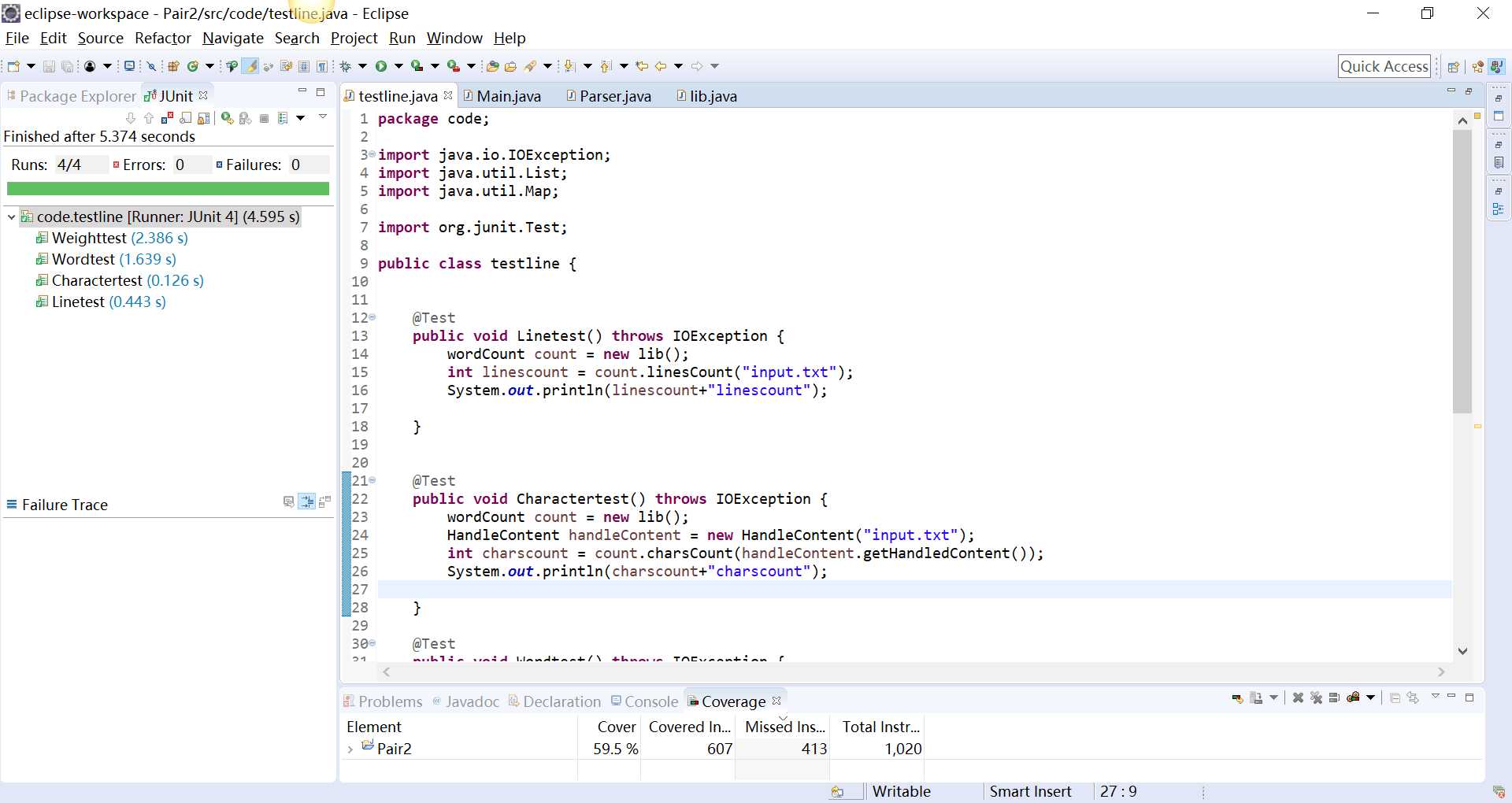The width and height of the screenshot is (1512, 803).
Task: Click the Coverage launch icon in toolbar
Action: coord(417,66)
